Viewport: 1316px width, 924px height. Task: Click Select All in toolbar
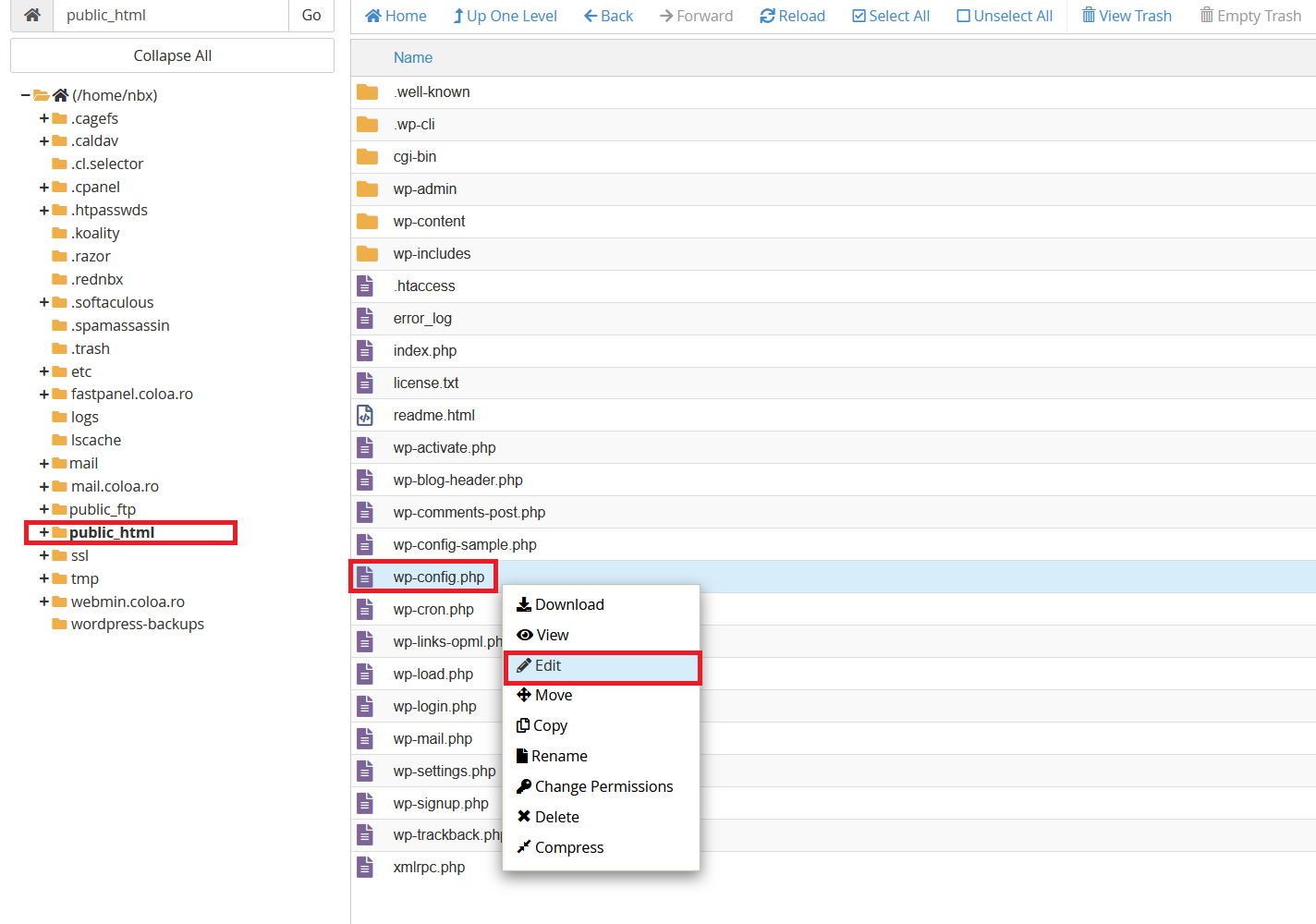click(891, 16)
